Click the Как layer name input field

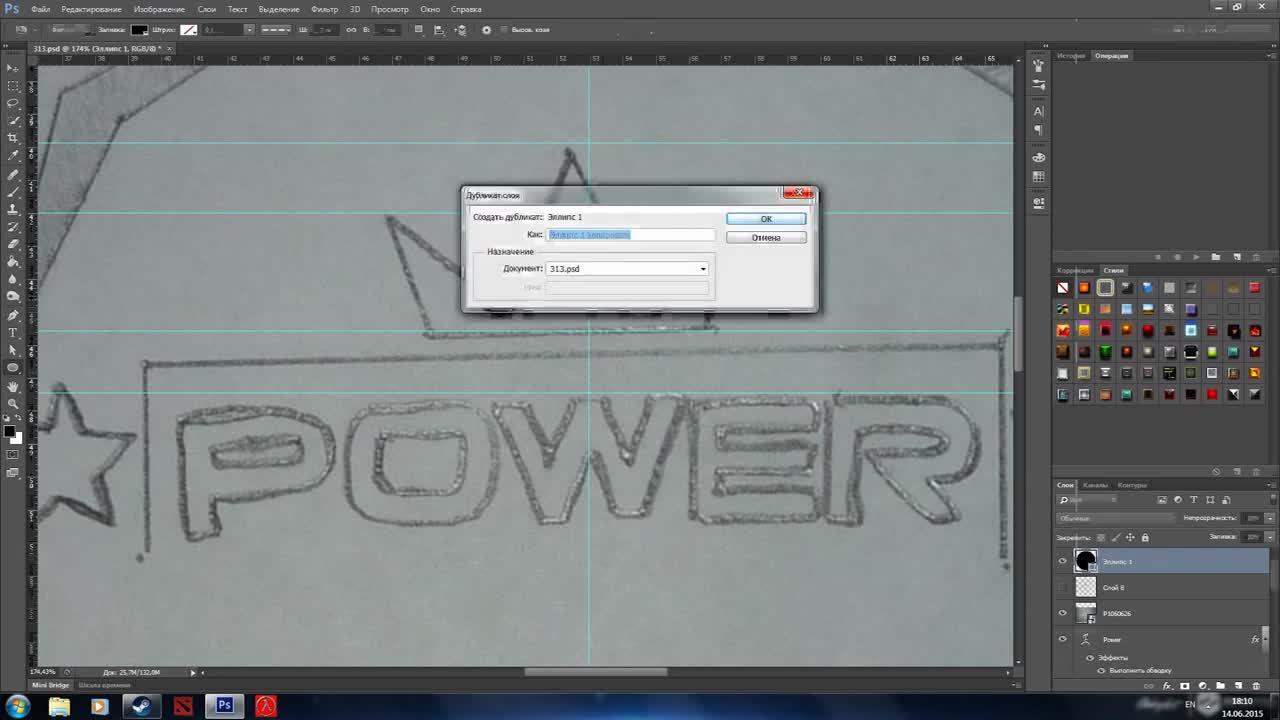[631, 235]
